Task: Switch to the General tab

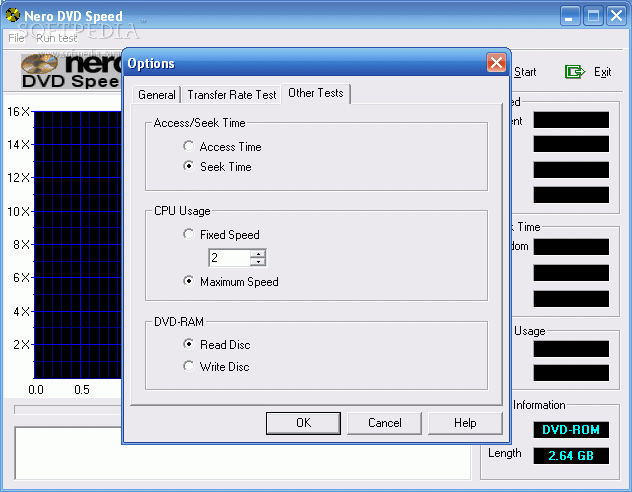Action: click(156, 95)
